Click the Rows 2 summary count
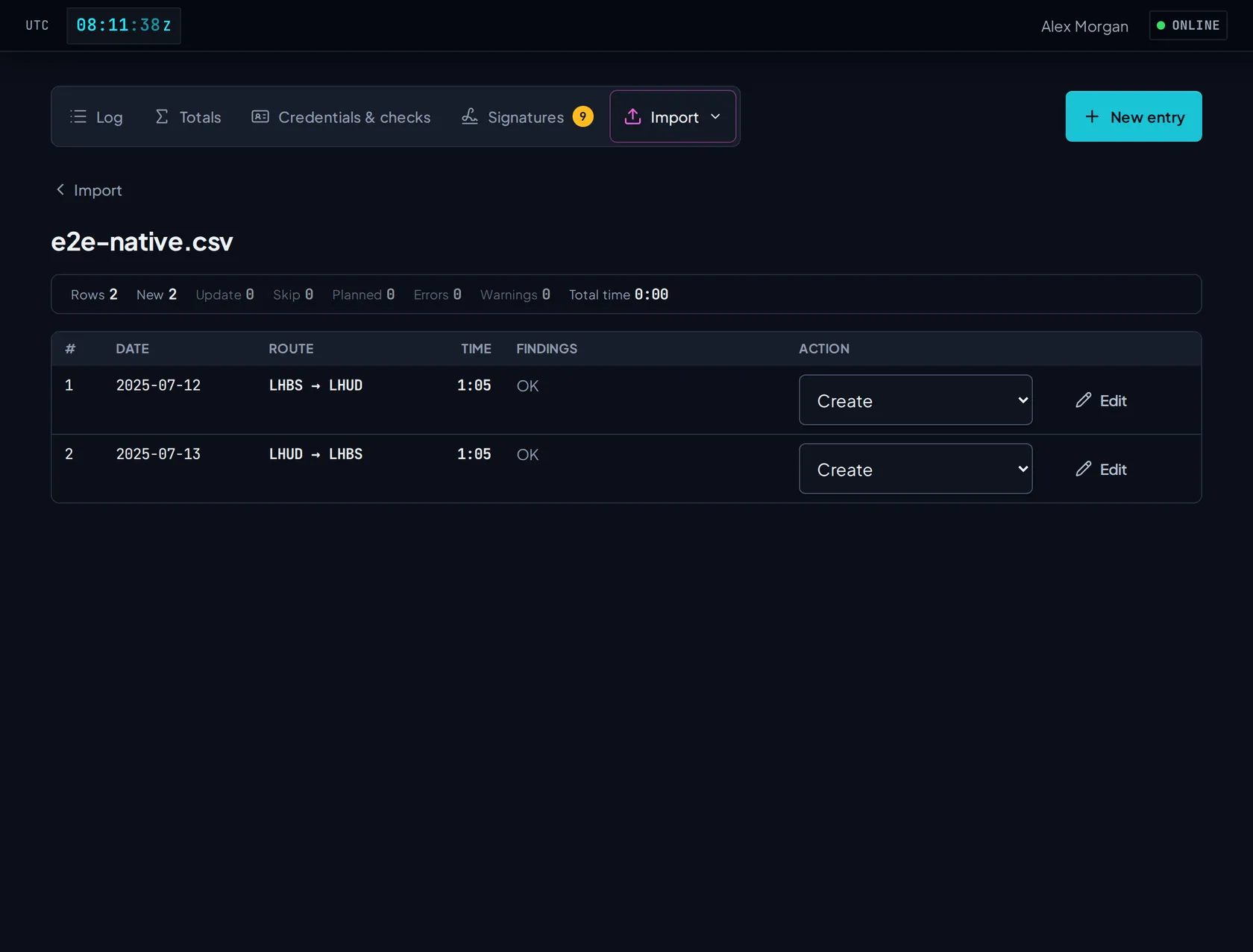The image size is (1253, 952). [x=94, y=294]
